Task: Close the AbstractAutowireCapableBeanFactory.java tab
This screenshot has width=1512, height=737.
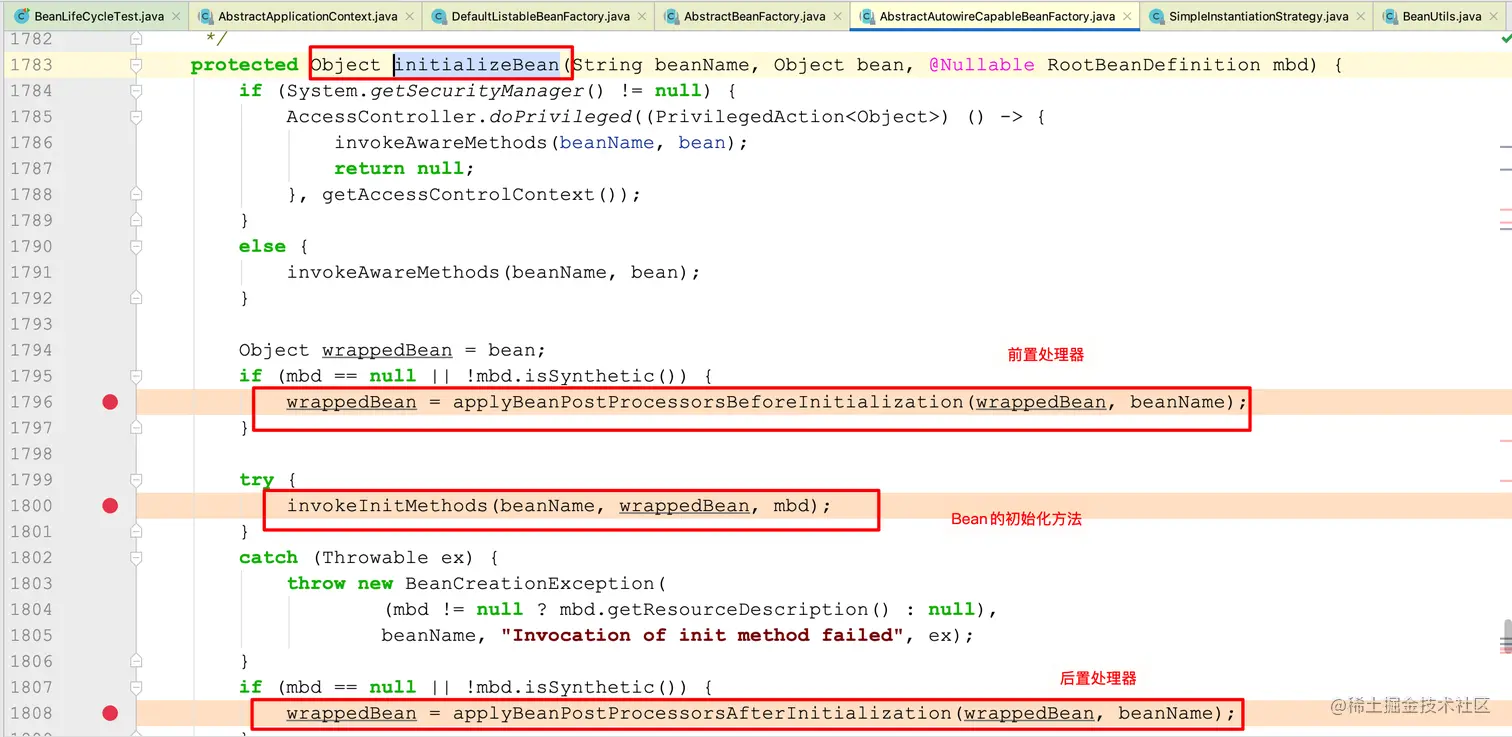Action: [1127, 17]
